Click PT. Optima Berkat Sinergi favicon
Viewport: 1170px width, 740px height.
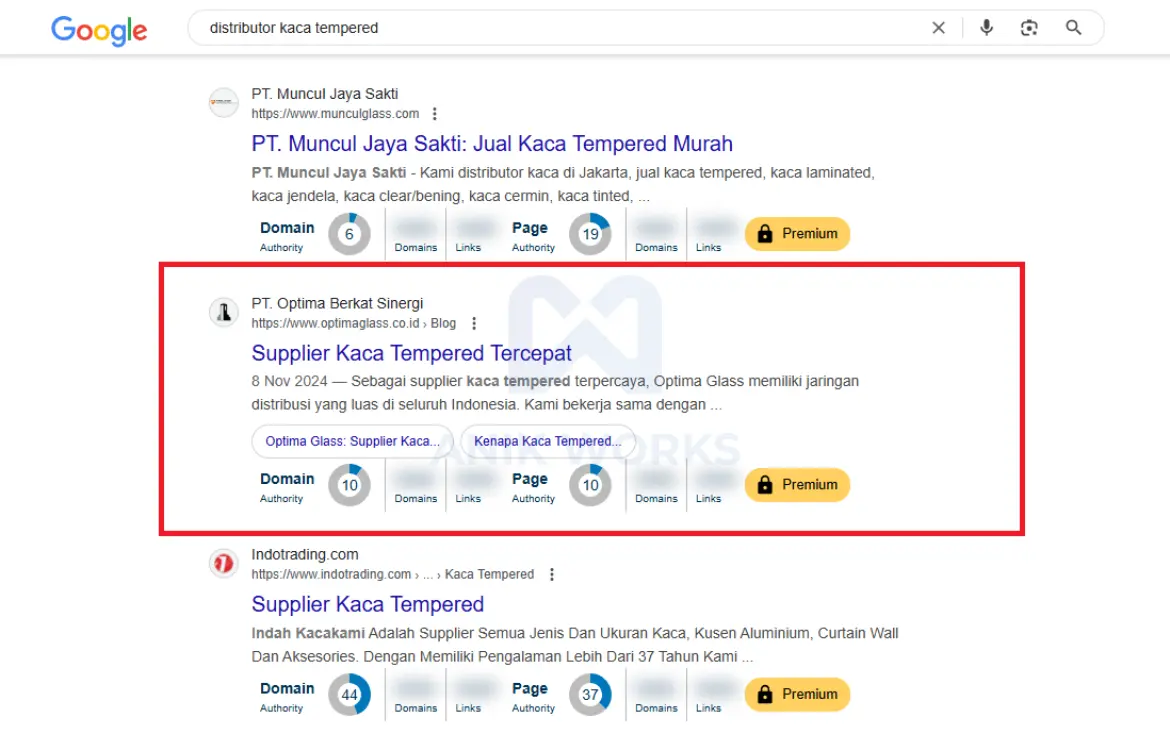tap(224, 313)
